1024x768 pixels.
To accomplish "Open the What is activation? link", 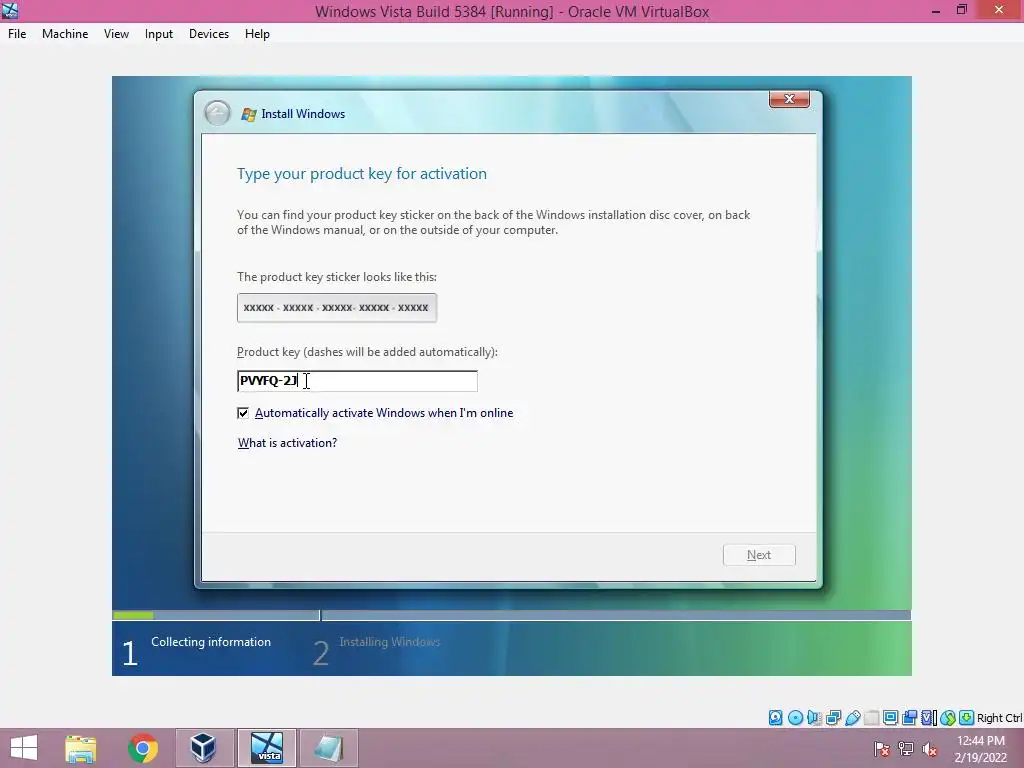I will [x=287, y=443].
